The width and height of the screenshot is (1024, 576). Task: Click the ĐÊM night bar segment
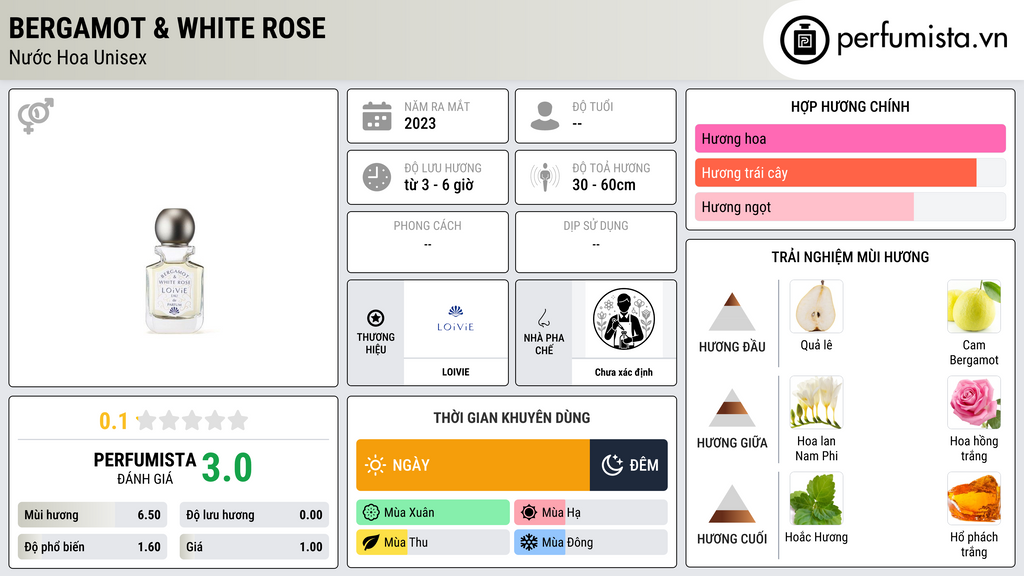click(x=628, y=465)
